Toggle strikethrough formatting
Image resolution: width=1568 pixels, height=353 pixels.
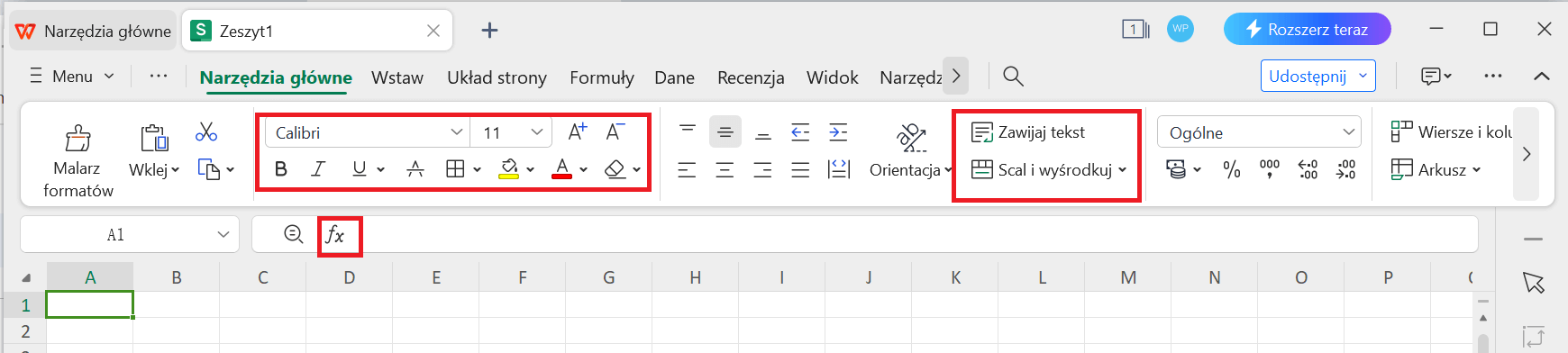click(x=415, y=169)
